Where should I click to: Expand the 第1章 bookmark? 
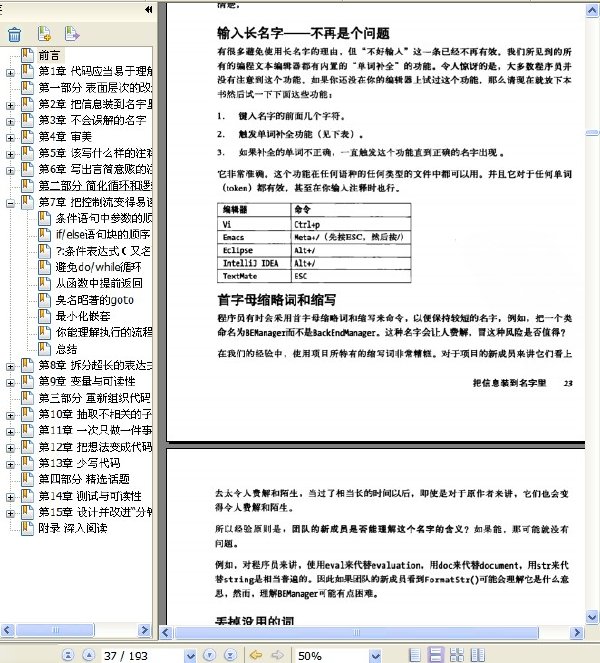10,73
